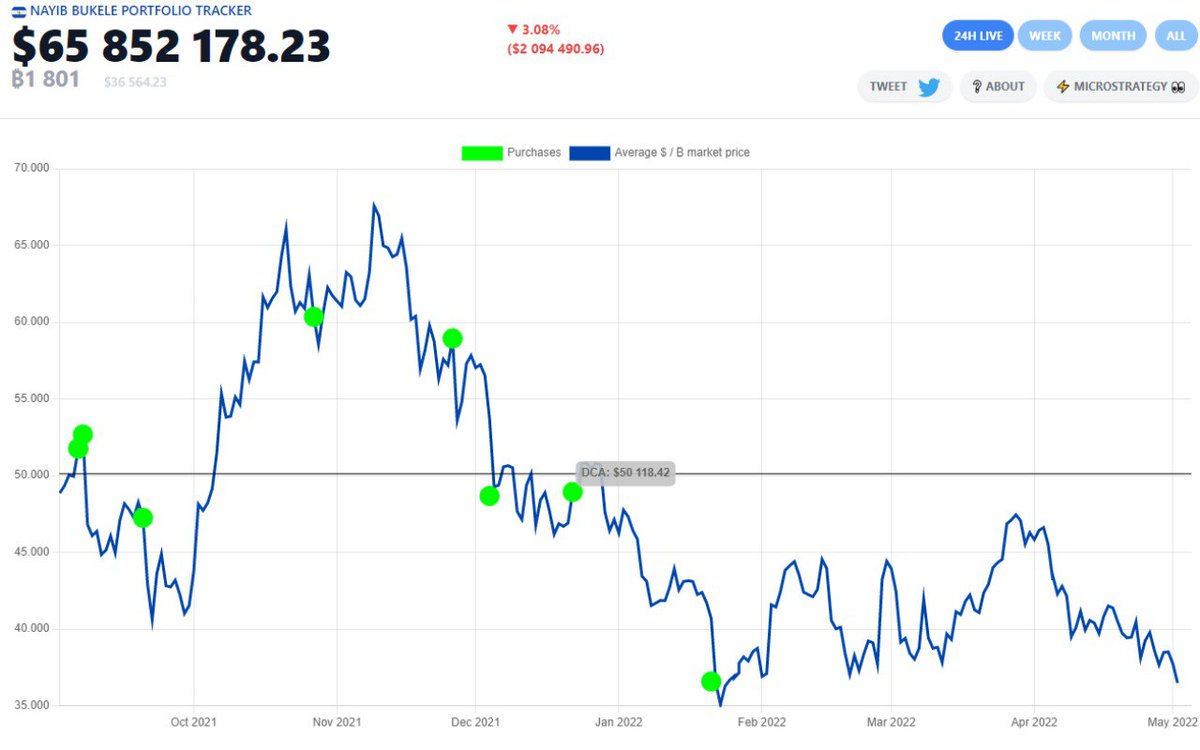The image size is (1200, 750).
Task: Click the eyes emoji next to MicroStrategy
Action: tap(1178, 87)
